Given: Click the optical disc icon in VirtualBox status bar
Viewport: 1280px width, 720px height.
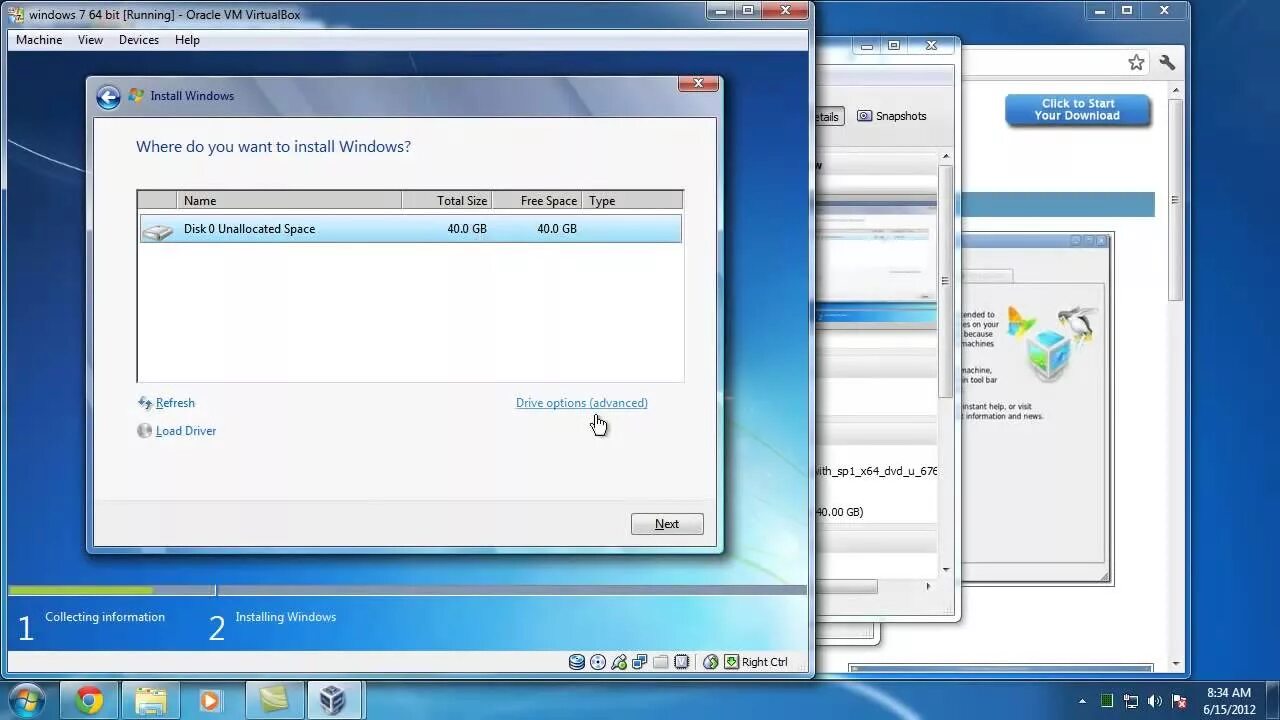Looking at the screenshot, I should click(x=598, y=662).
